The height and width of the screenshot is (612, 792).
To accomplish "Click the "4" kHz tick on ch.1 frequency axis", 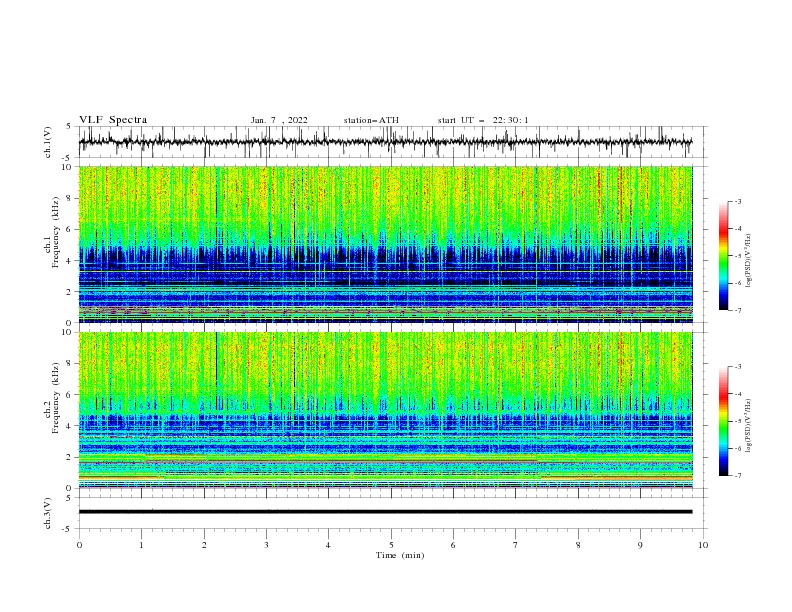I will [70, 261].
